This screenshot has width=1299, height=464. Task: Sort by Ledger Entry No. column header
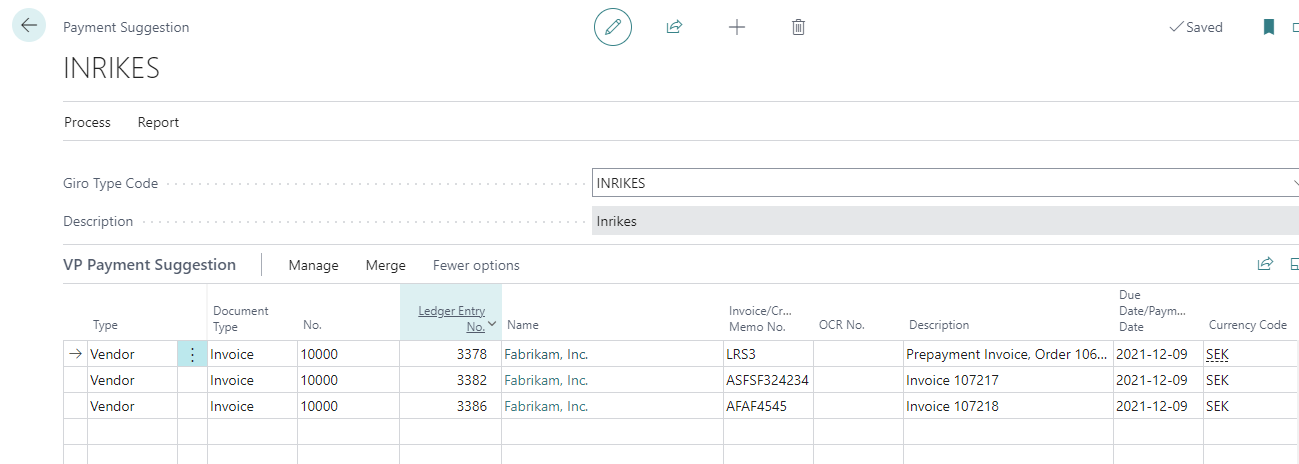click(450, 312)
